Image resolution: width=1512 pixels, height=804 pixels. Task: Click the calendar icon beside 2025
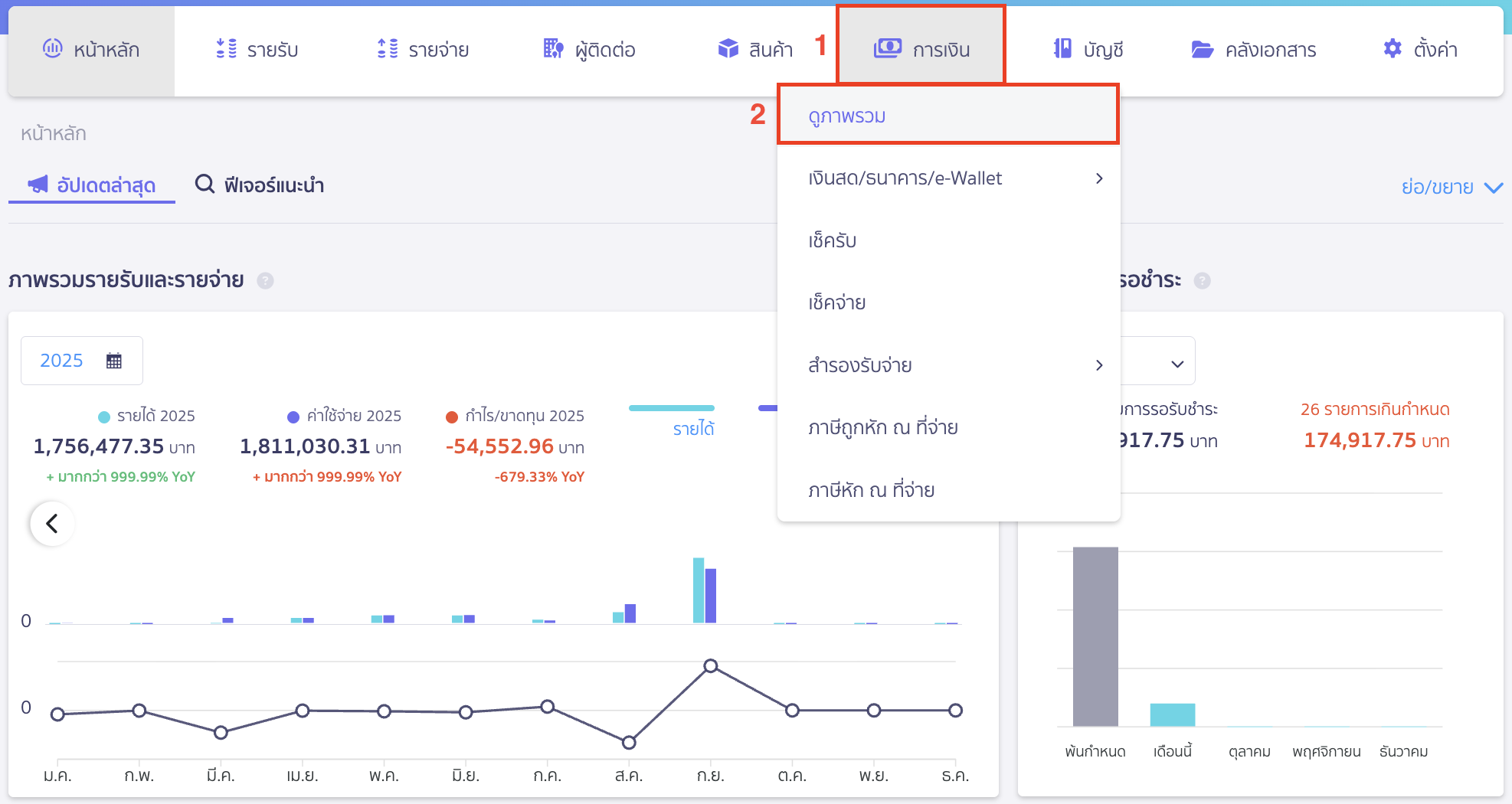114,361
